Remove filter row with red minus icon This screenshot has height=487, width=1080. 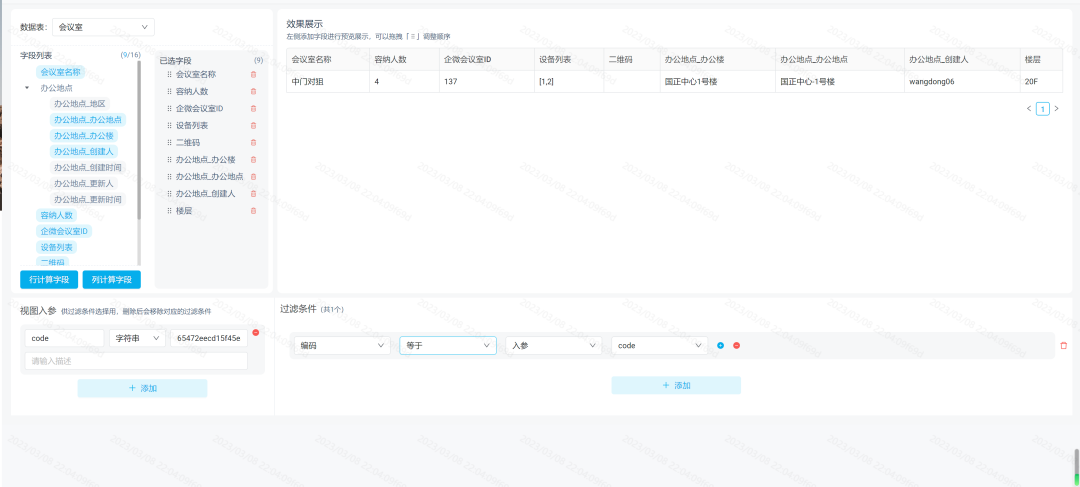tap(736, 346)
